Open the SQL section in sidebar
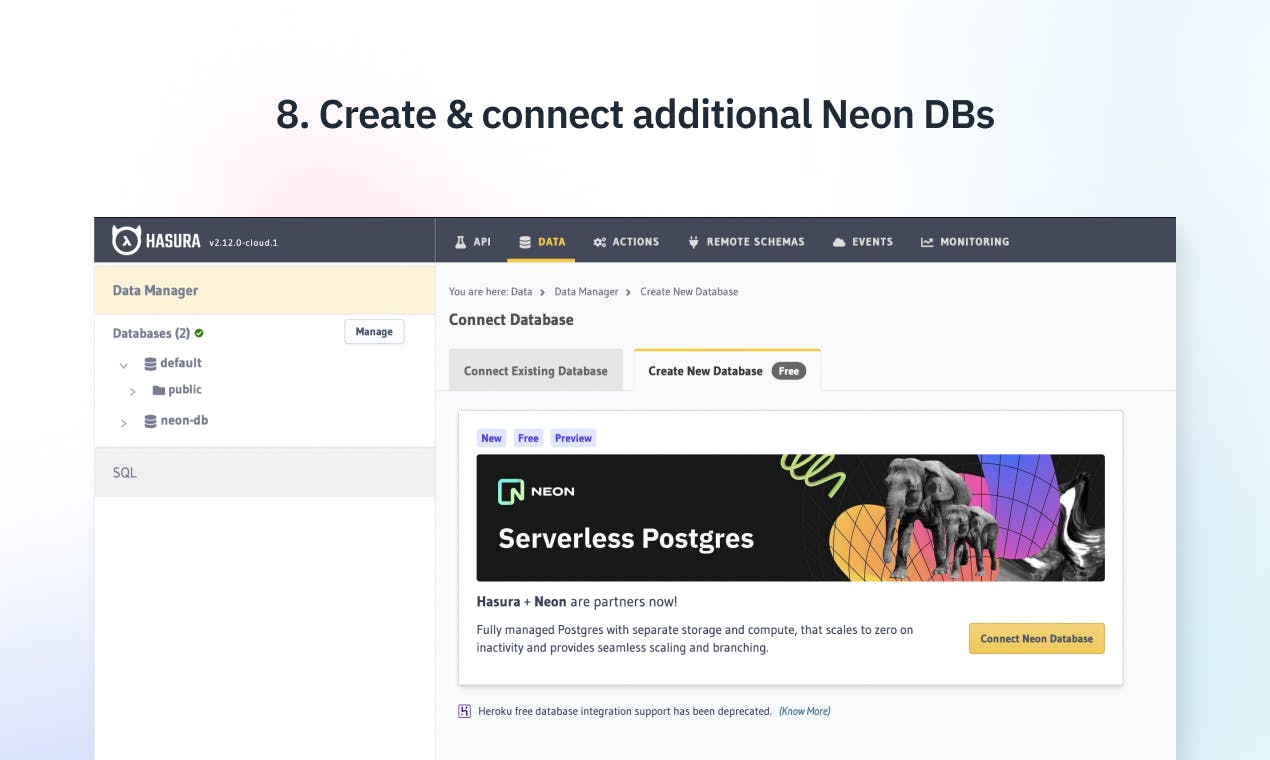The height and width of the screenshot is (760, 1270). (265, 472)
